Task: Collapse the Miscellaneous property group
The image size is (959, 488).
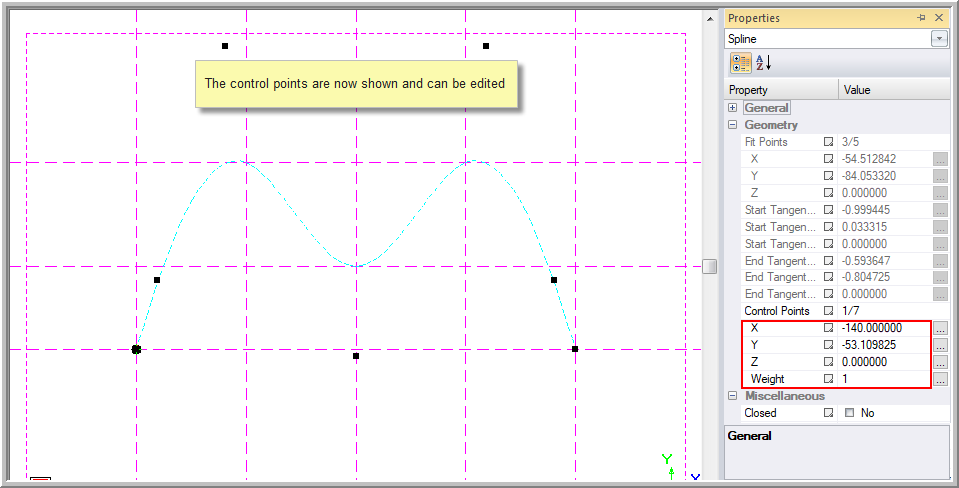Action: point(733,396)
